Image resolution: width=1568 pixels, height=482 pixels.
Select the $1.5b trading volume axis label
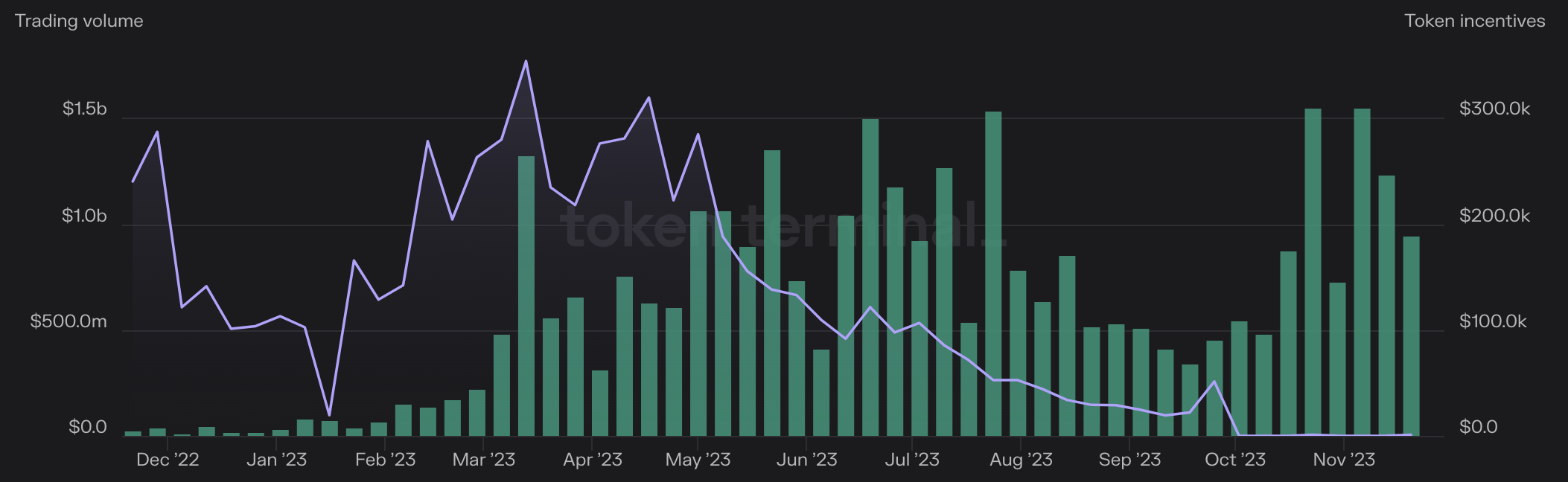[84, 109]
